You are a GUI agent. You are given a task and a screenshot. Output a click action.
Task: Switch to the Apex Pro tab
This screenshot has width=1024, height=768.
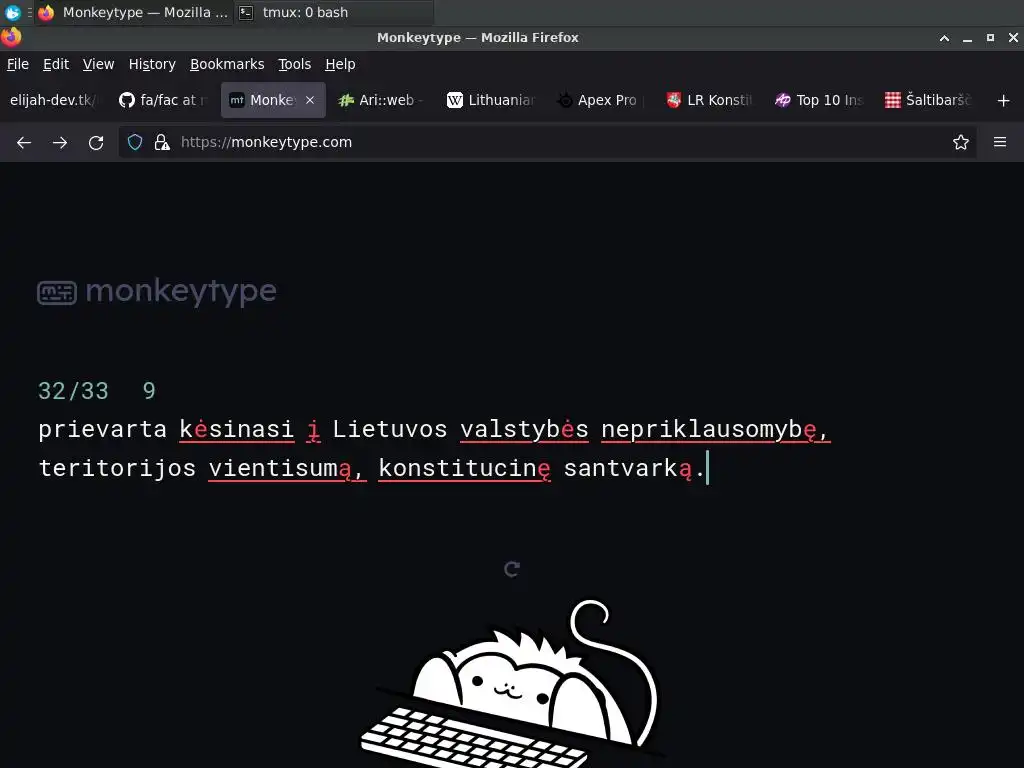click(x=600, y=100)
